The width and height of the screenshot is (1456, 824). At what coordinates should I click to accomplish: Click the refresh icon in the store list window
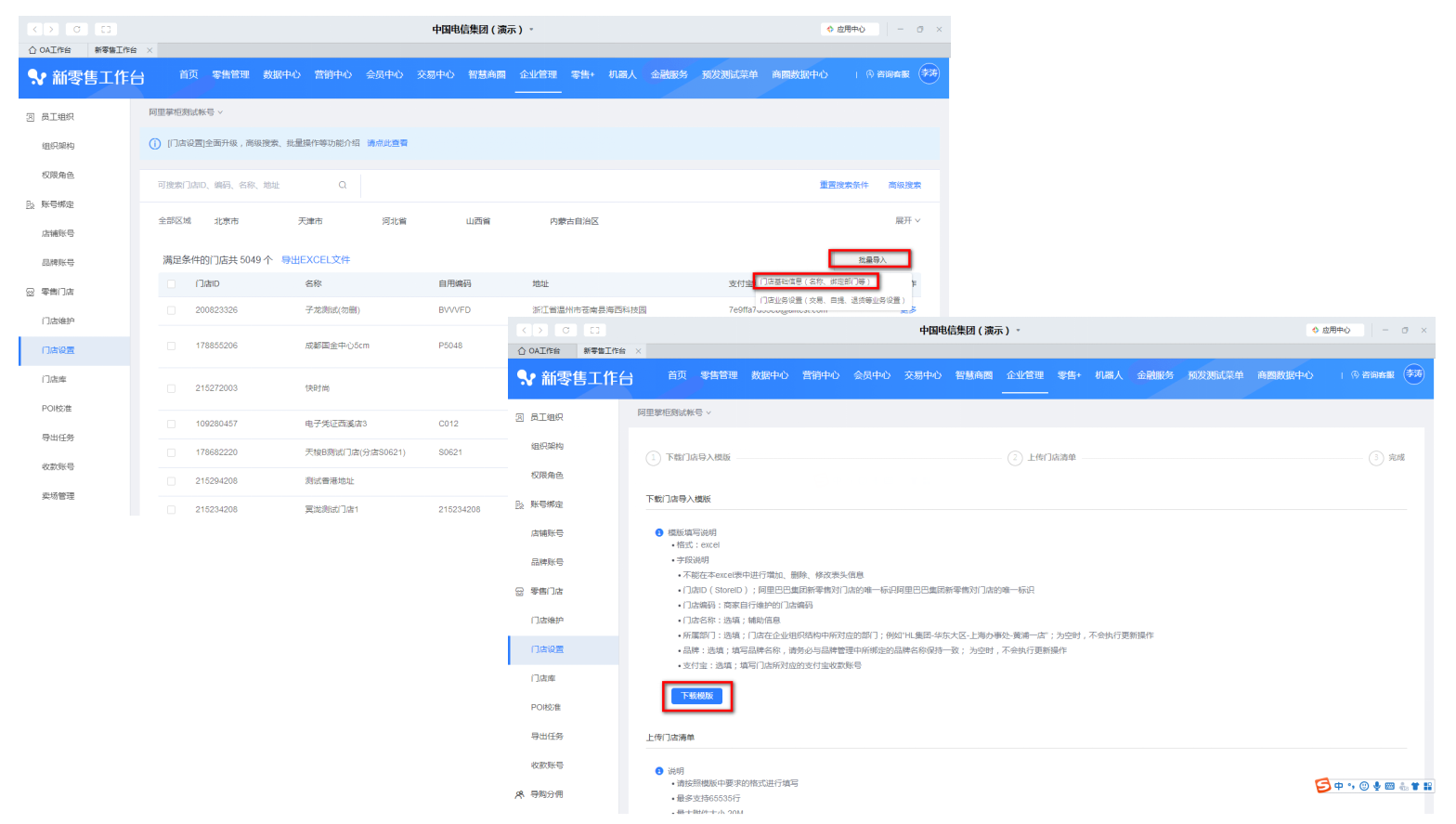pyautogui.click(x=77, y=29)
